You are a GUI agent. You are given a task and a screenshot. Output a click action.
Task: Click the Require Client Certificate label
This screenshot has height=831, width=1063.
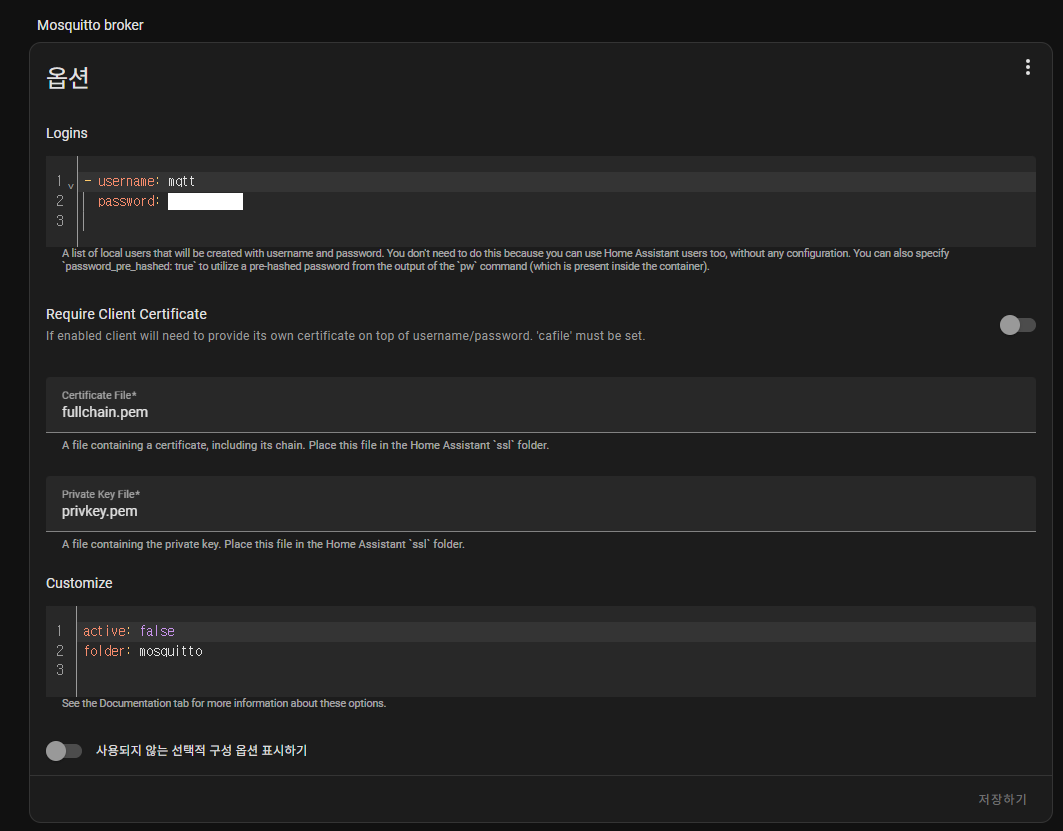coord(126,314)
